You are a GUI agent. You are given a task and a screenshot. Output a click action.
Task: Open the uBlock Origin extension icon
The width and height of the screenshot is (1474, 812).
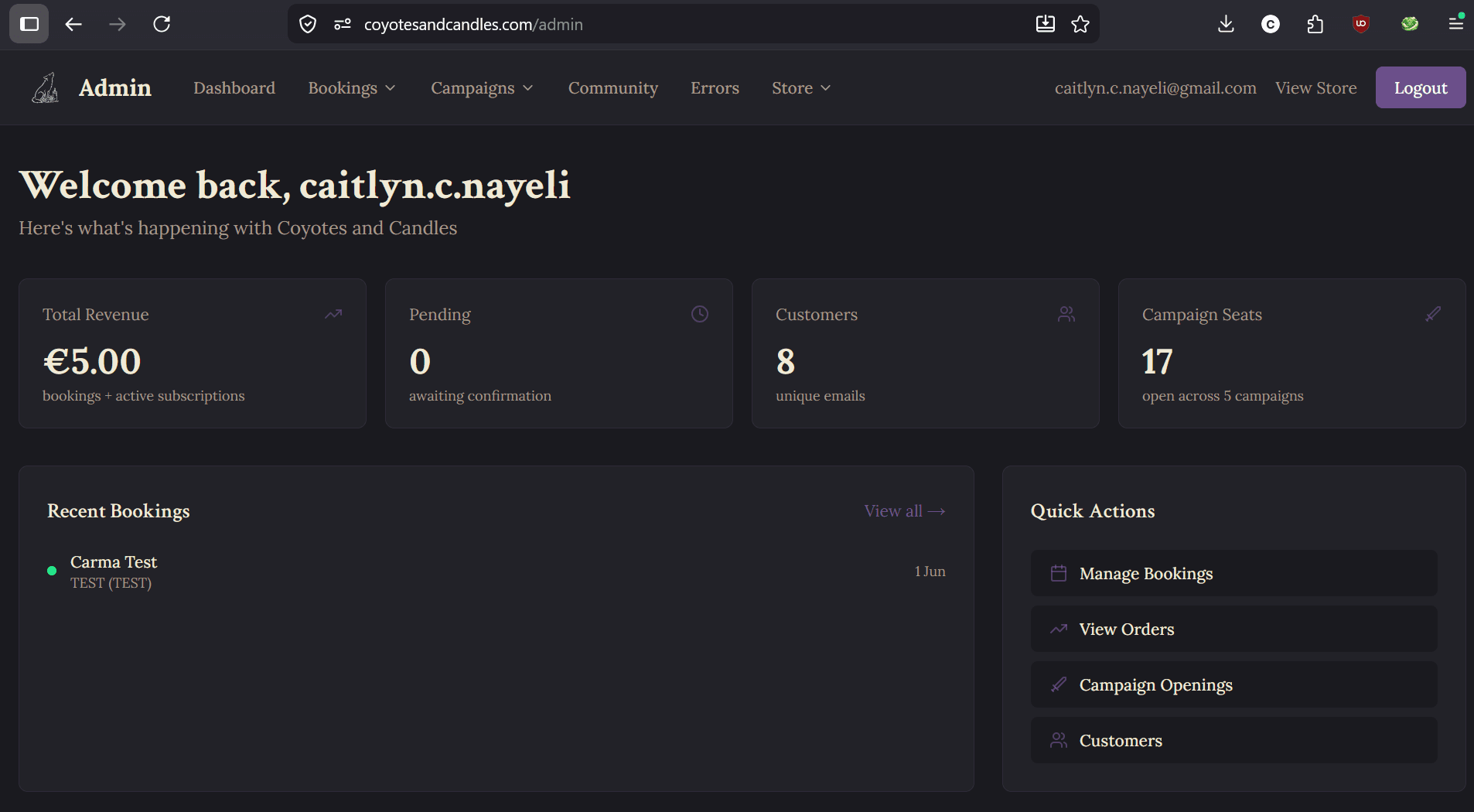[x=1361, y=24]
